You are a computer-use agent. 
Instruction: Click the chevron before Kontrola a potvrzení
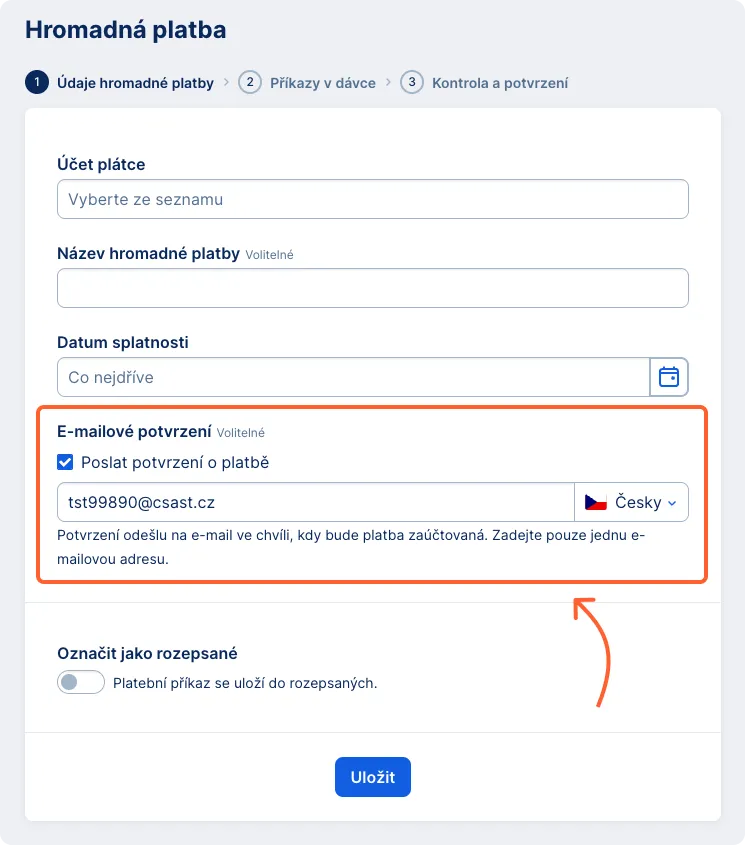(x=387, y=82)
